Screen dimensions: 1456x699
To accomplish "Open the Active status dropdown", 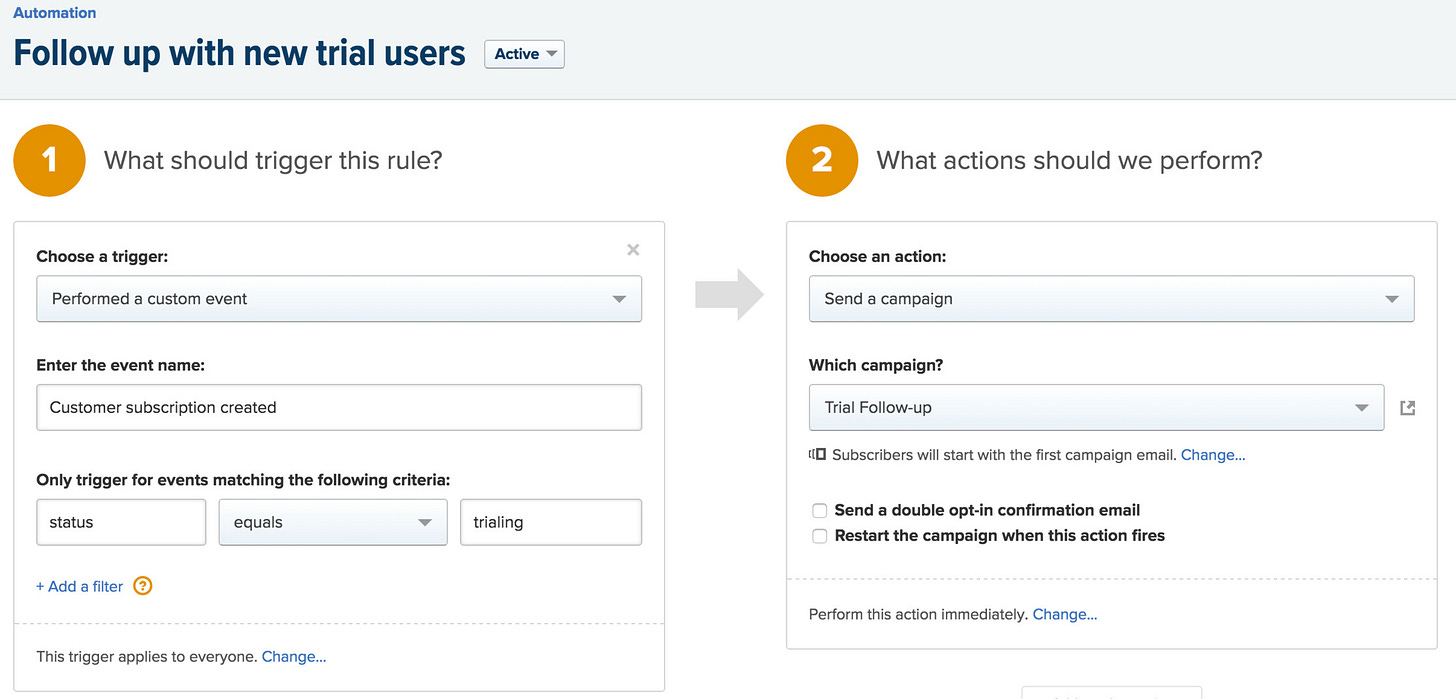I will click(525, 54).
